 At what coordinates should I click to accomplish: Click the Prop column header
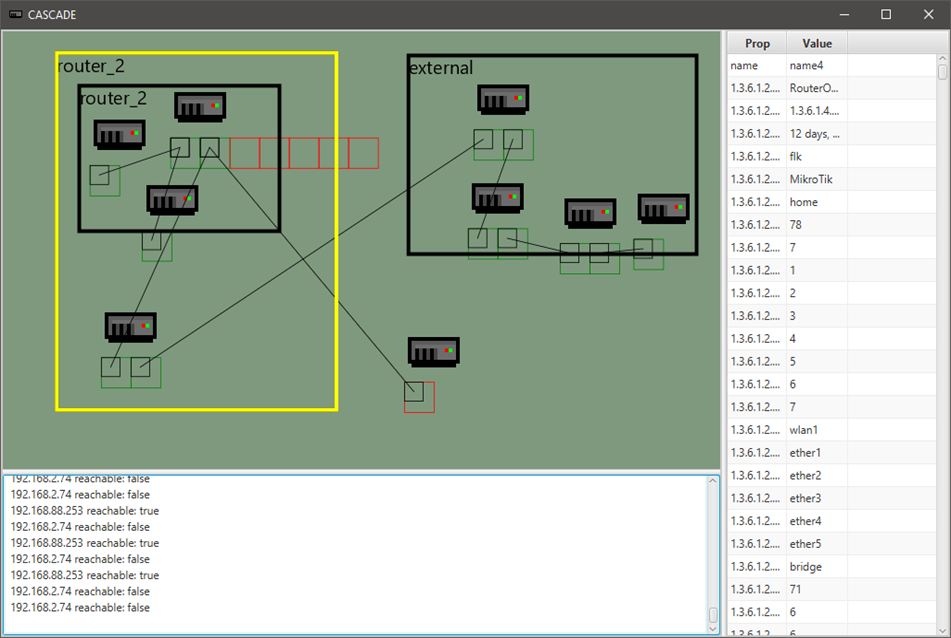757,43
